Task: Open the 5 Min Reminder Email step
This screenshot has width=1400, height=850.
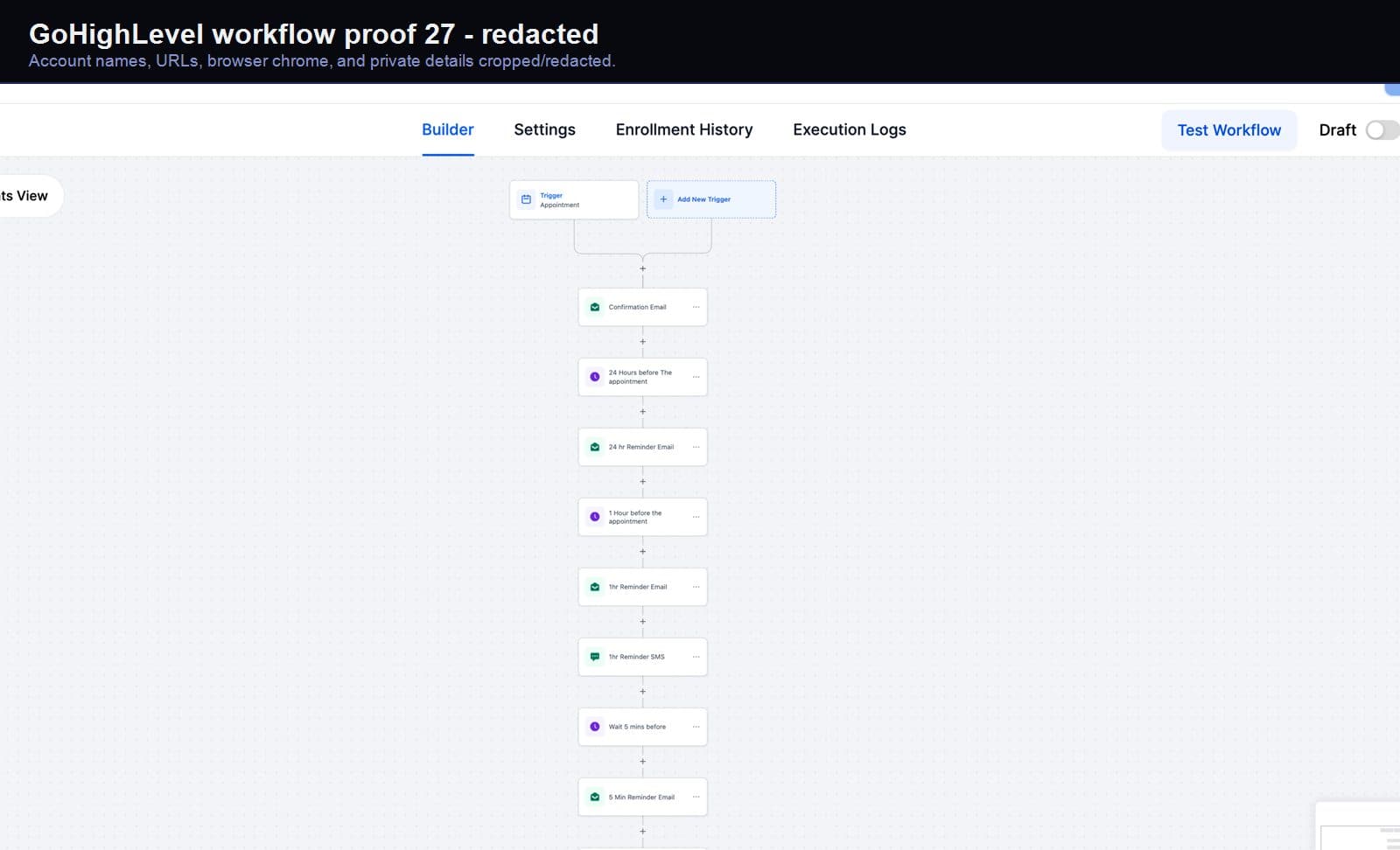Action: pos(643,797)
